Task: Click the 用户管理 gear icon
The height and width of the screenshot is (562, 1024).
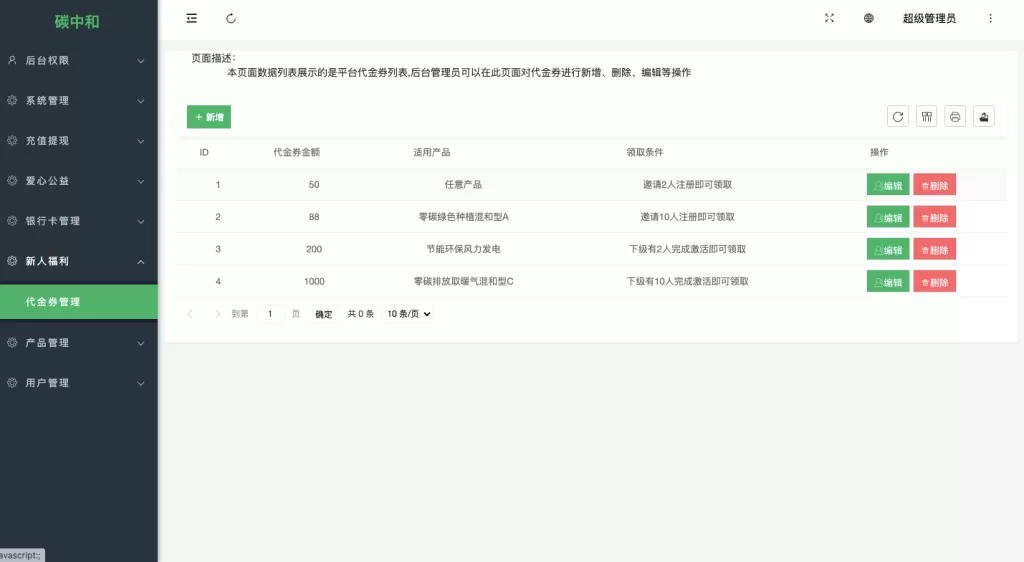Action: [12, 382]
